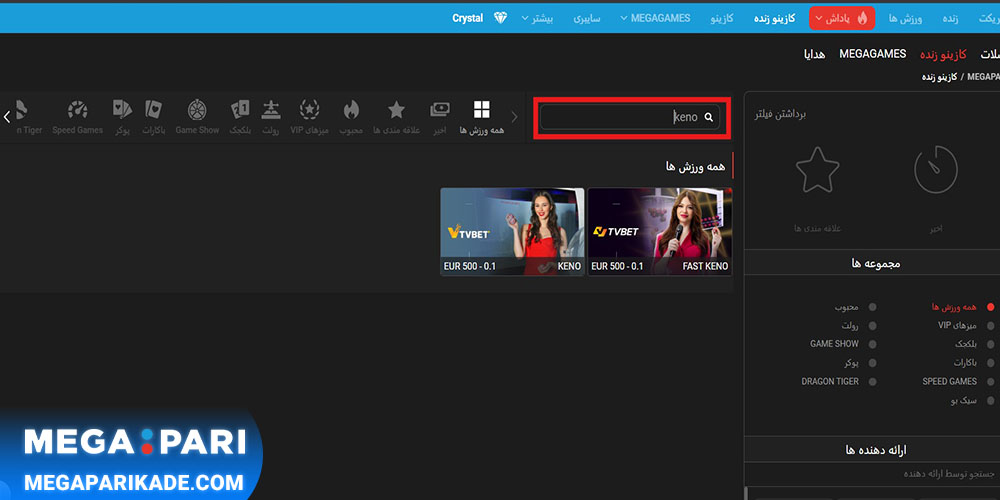Expand the پاداش bonus dropdown
This screenshot has width=1000, height=500.
(842, 18)
